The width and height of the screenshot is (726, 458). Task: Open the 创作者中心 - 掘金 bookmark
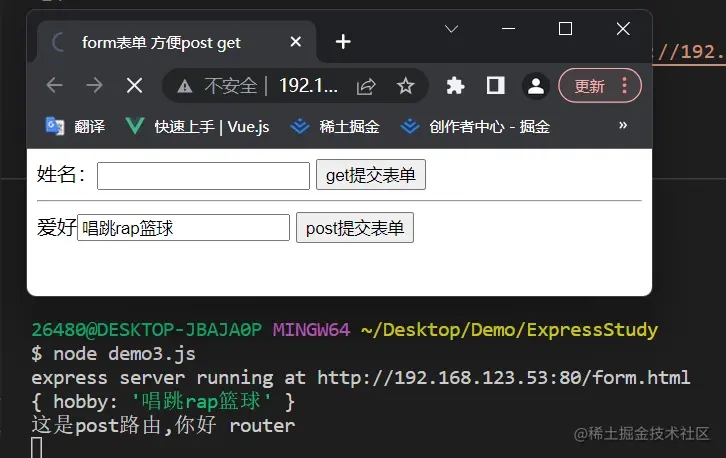coord(476,126)
